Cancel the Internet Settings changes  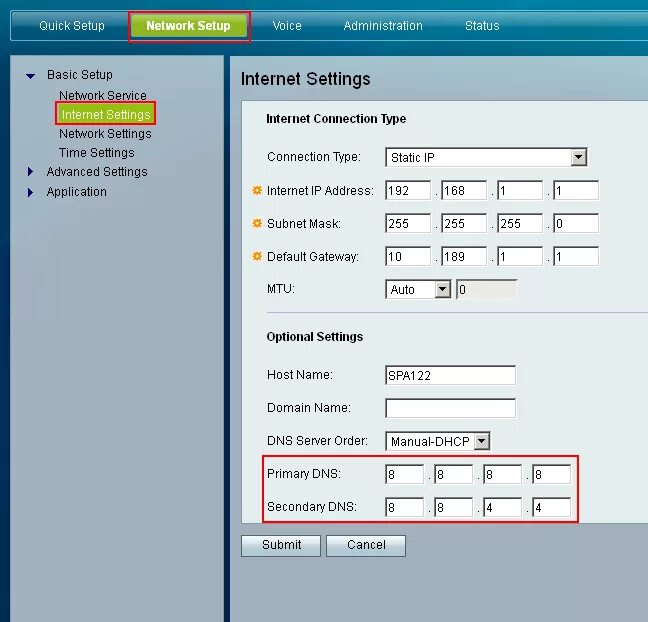click(x=366, y=546)
